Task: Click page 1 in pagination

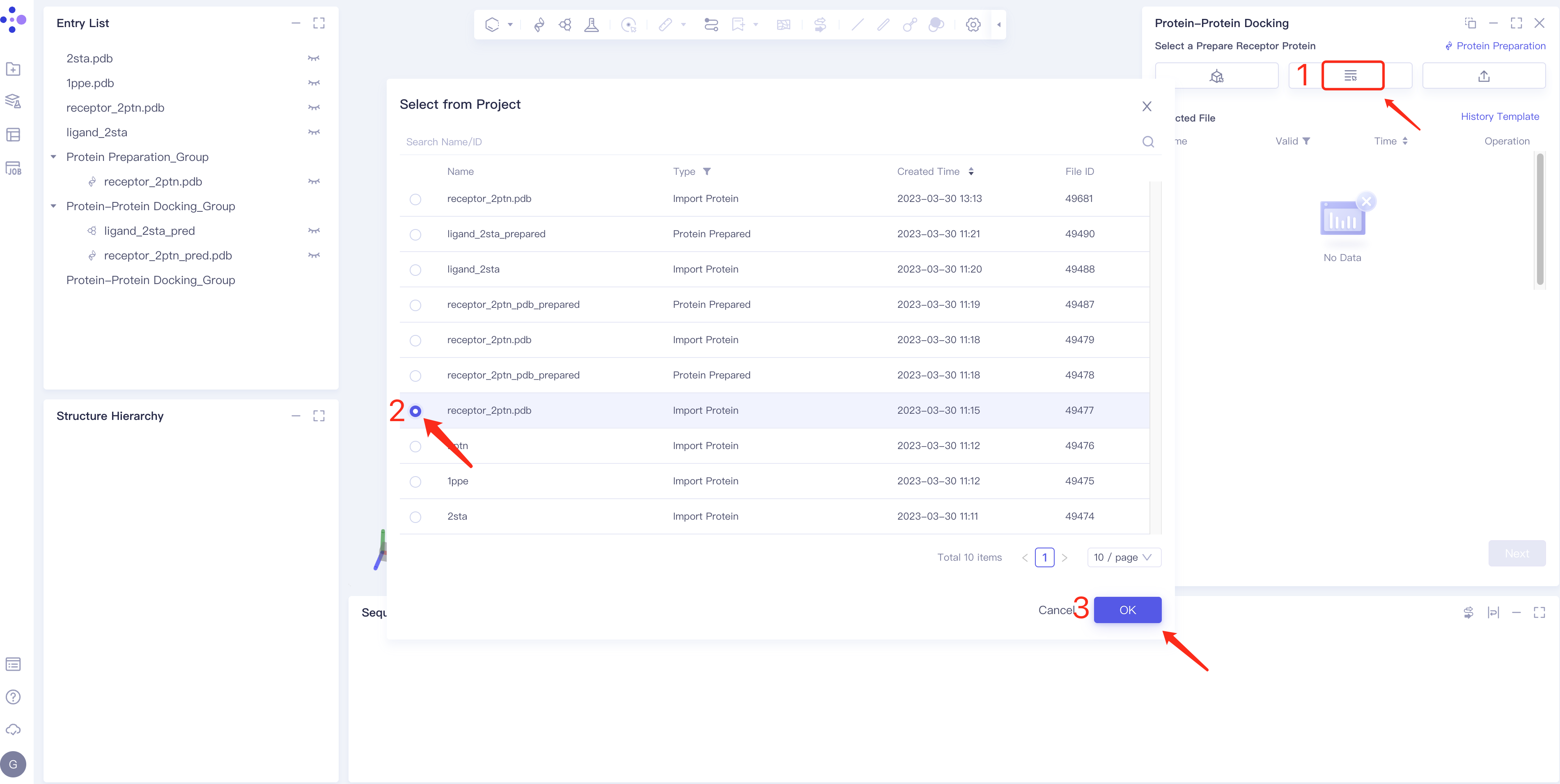Action: (x=1044, y=557)
